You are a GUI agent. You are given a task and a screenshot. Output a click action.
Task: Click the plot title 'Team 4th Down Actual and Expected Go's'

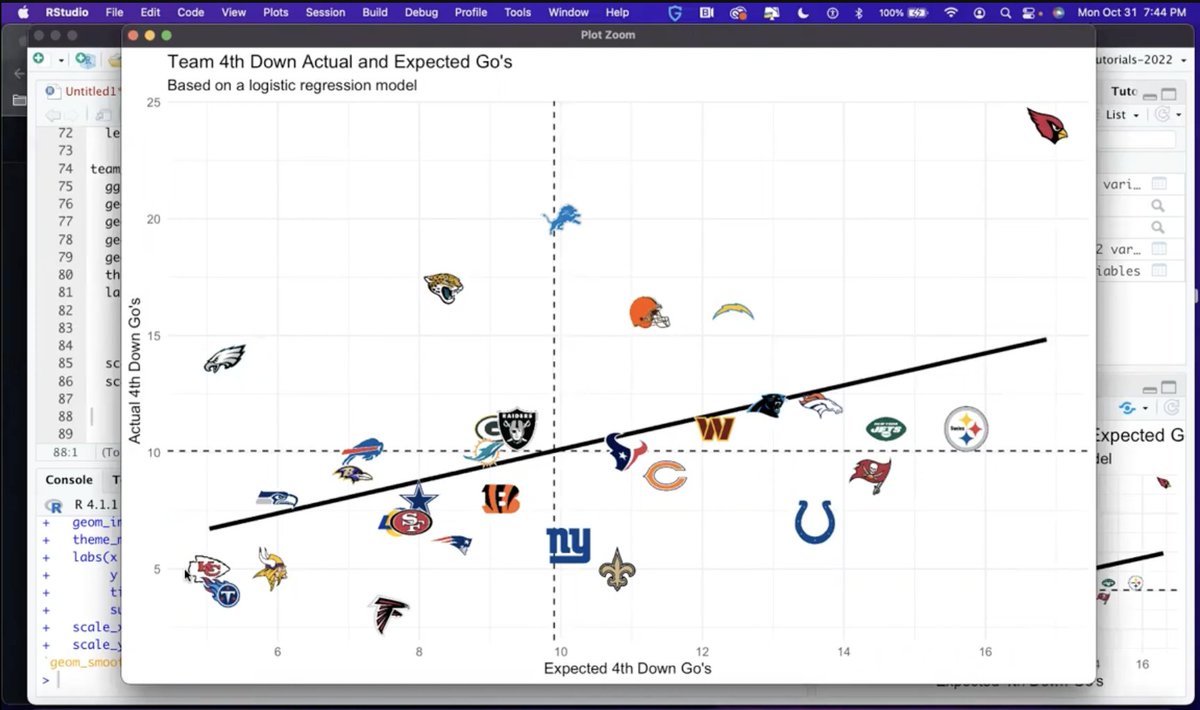point(340,63)
